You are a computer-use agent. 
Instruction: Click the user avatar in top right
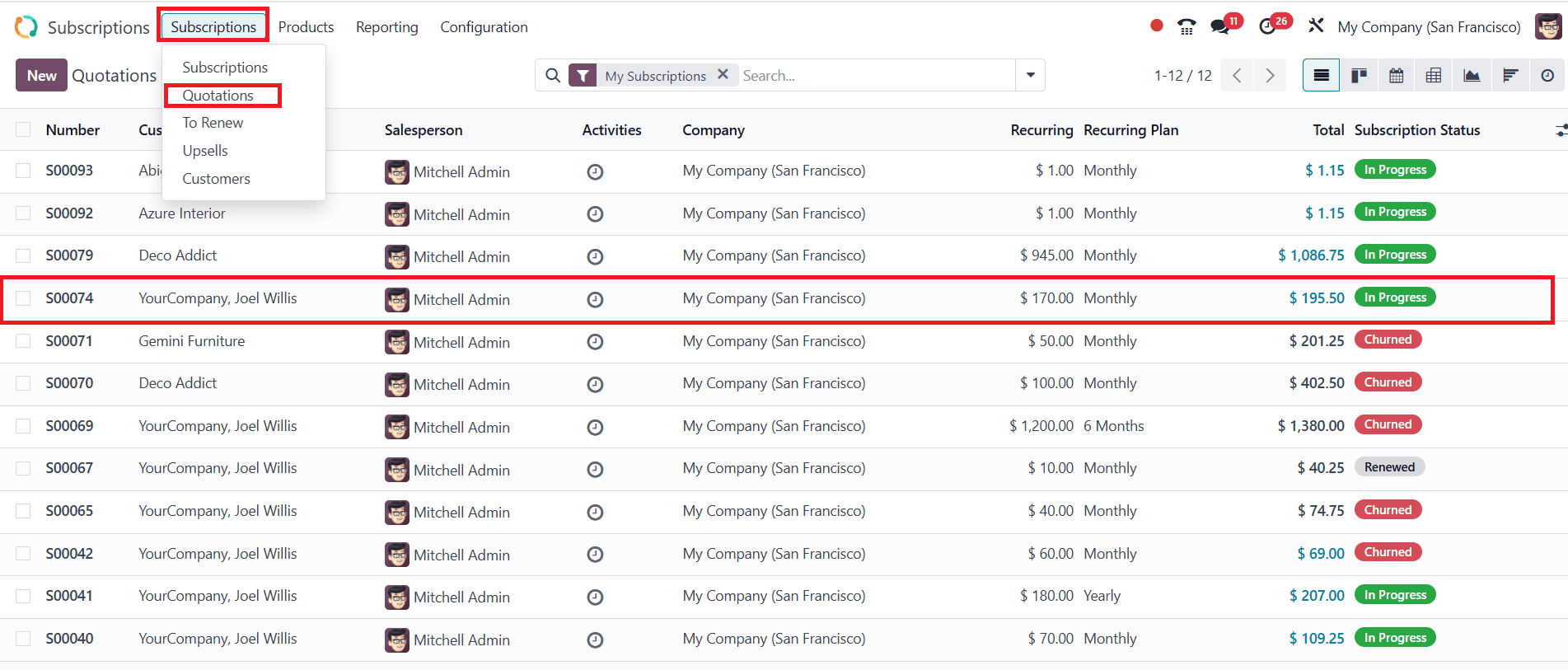(x=1548, y=26)
